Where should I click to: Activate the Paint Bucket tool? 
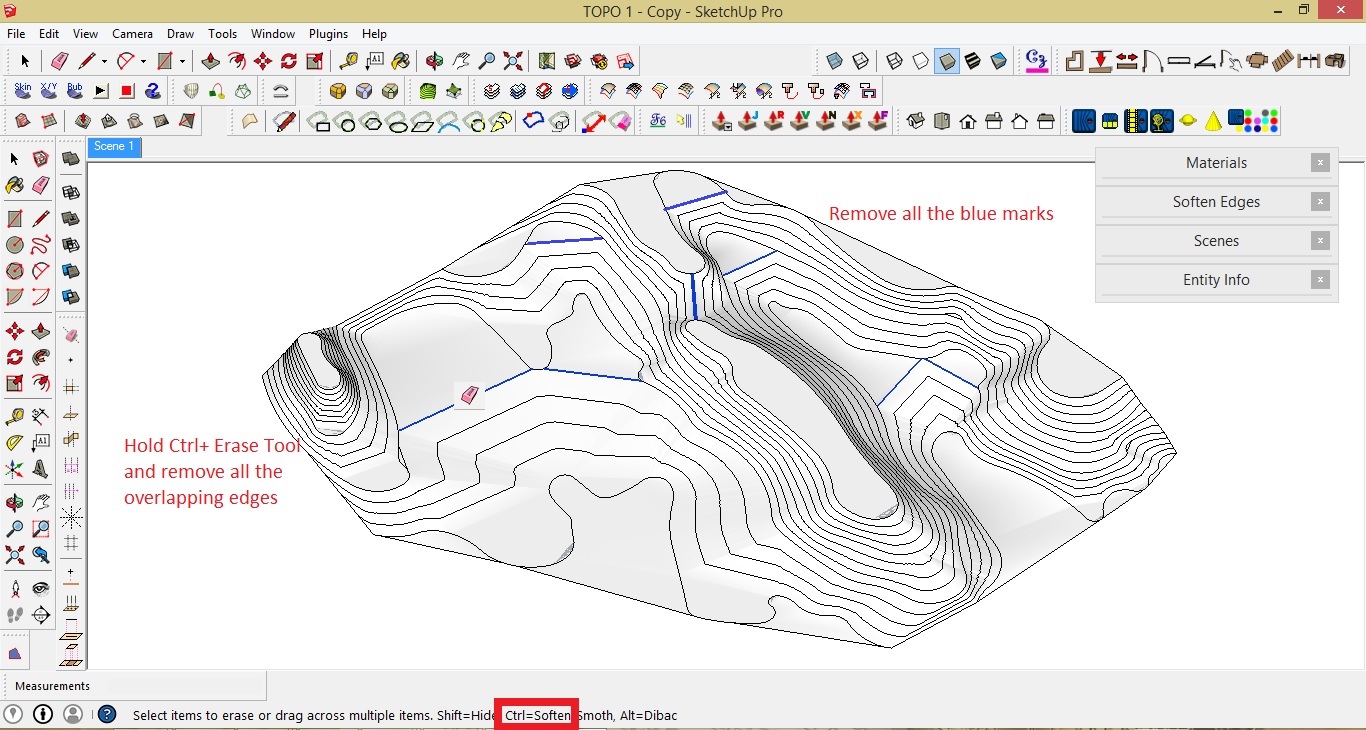401,61
